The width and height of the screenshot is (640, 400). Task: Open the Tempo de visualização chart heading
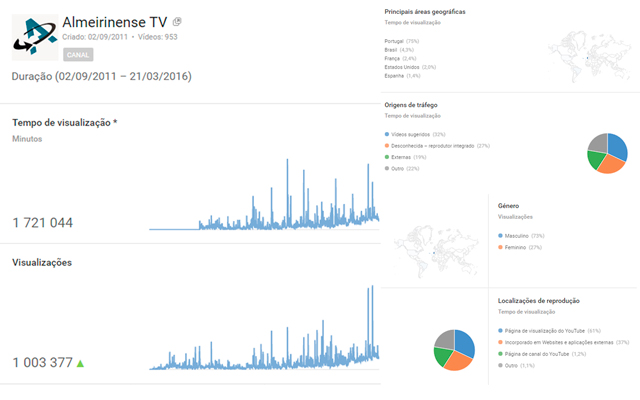pos(64,123)
